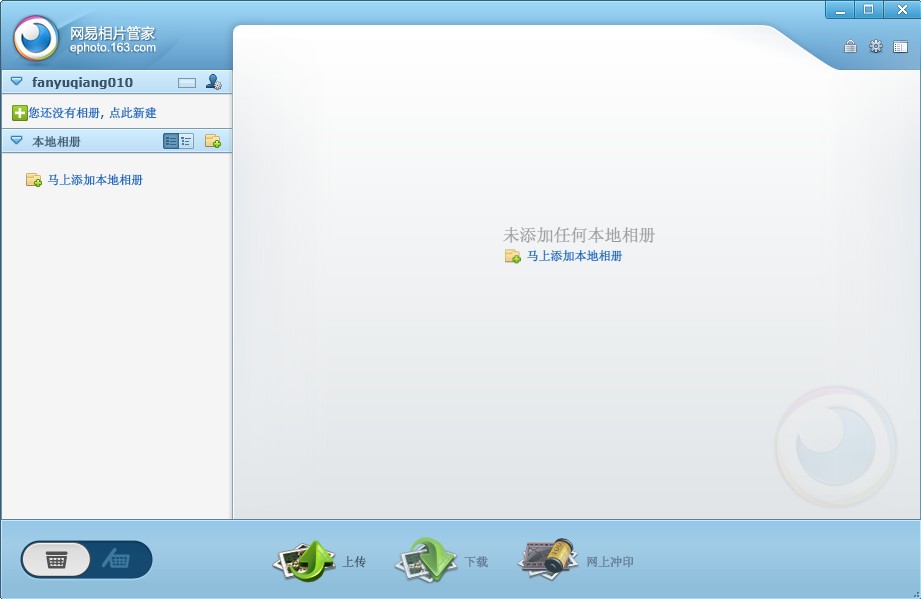921x599 pixels.
Task: Click 马上添加本地相册 in the left sidebar
Action: pyautogui.click(x=95, y=180)
